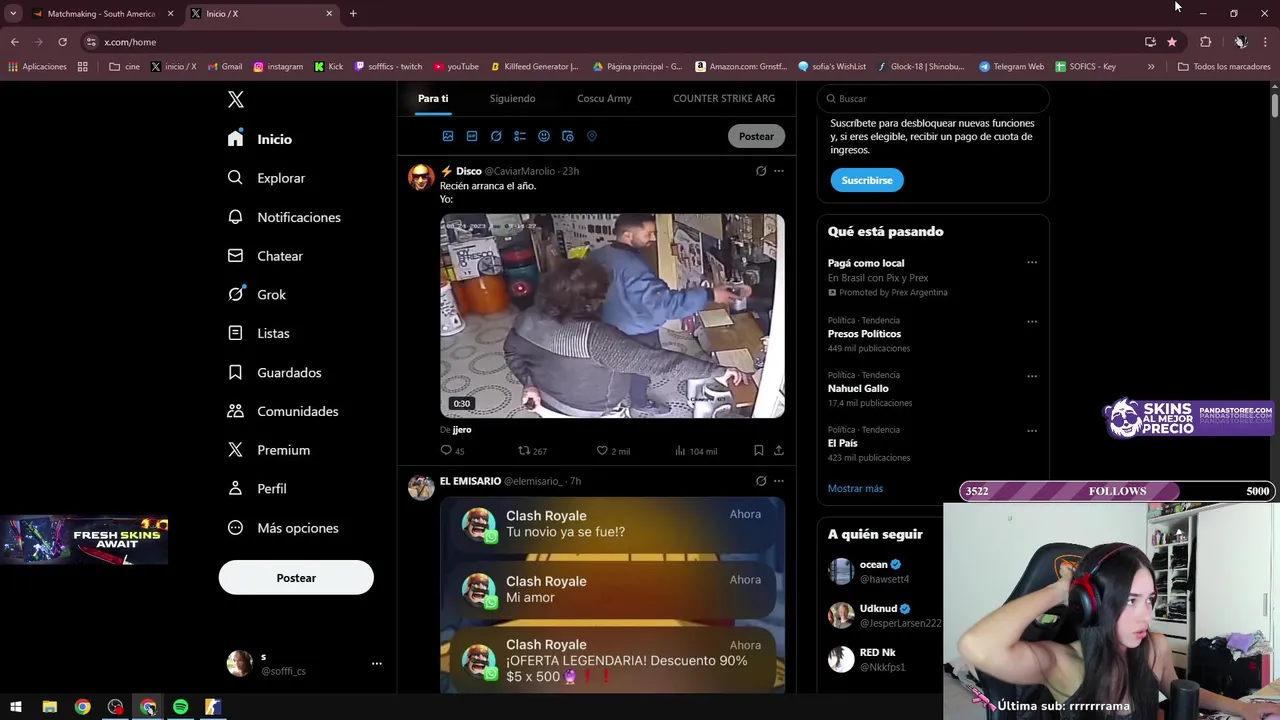Viewport: 1280px width, 720px height.
Task: Open options for El País trend
Action: pyautogui.click(x=1032, y=431)
